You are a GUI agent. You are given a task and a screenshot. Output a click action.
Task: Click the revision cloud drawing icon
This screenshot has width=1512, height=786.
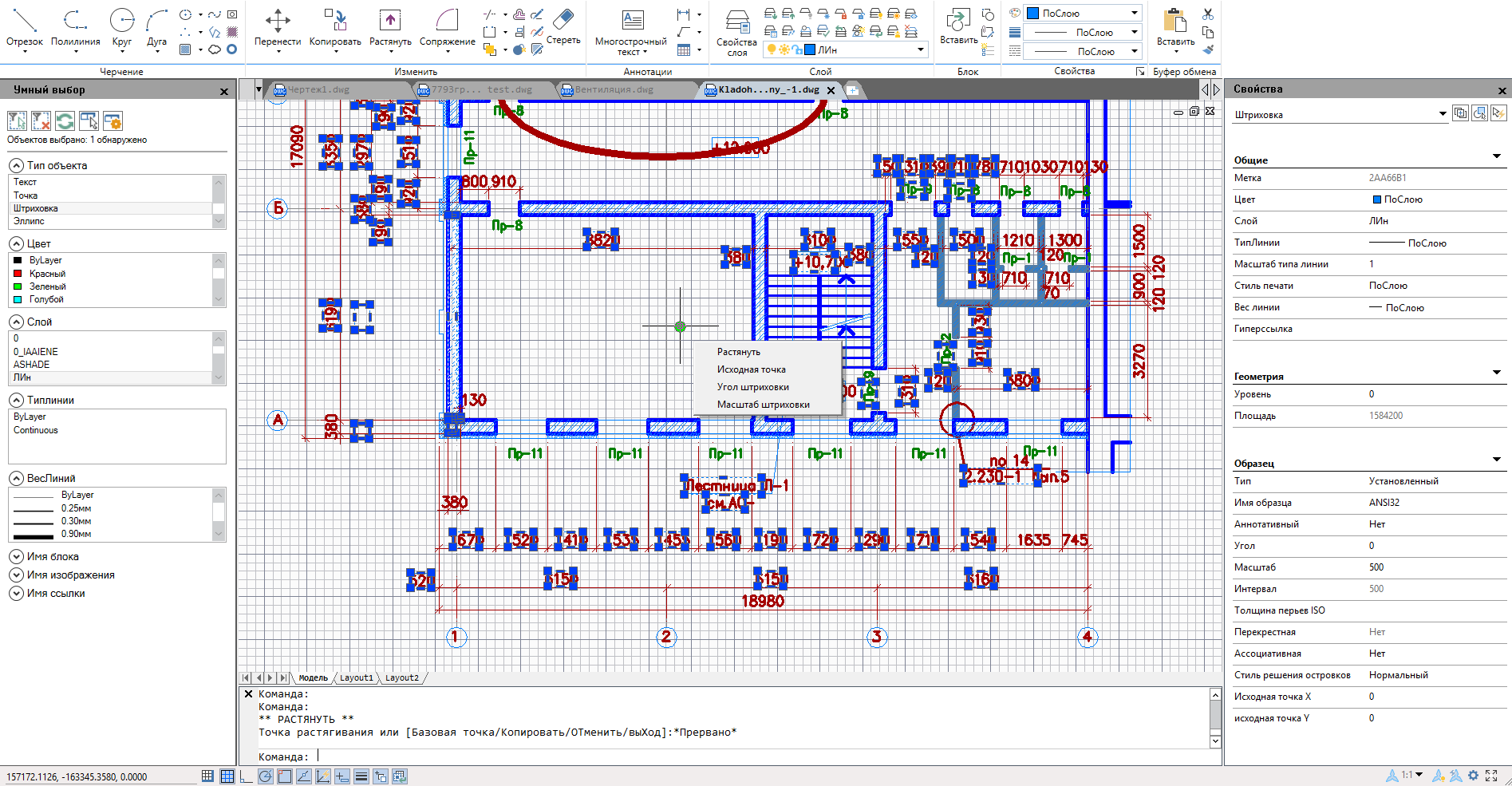pos(215,49)
